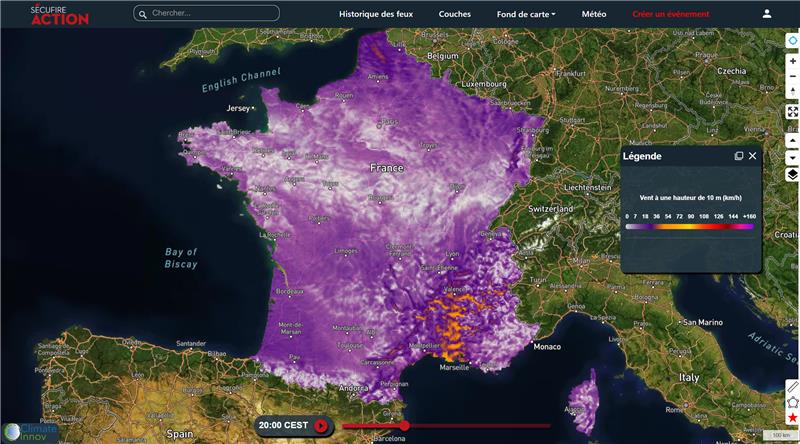Open the user account profile icon

point(767,14)
